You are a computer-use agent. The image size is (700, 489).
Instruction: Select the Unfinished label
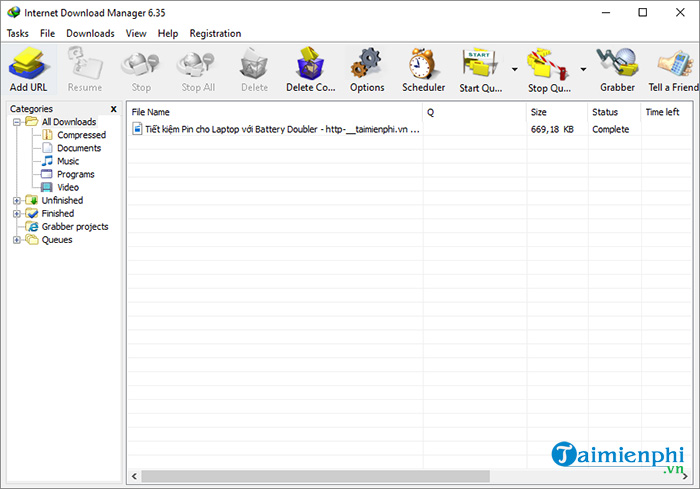tap(62, 200)
